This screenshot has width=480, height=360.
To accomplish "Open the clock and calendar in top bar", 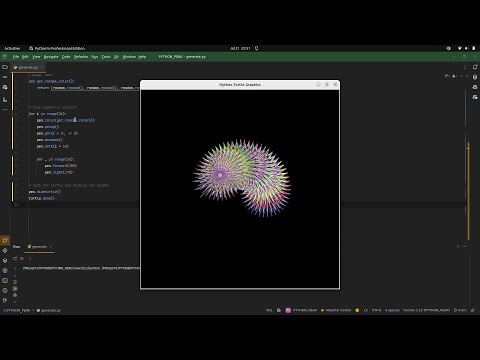I will coord(240,48).
